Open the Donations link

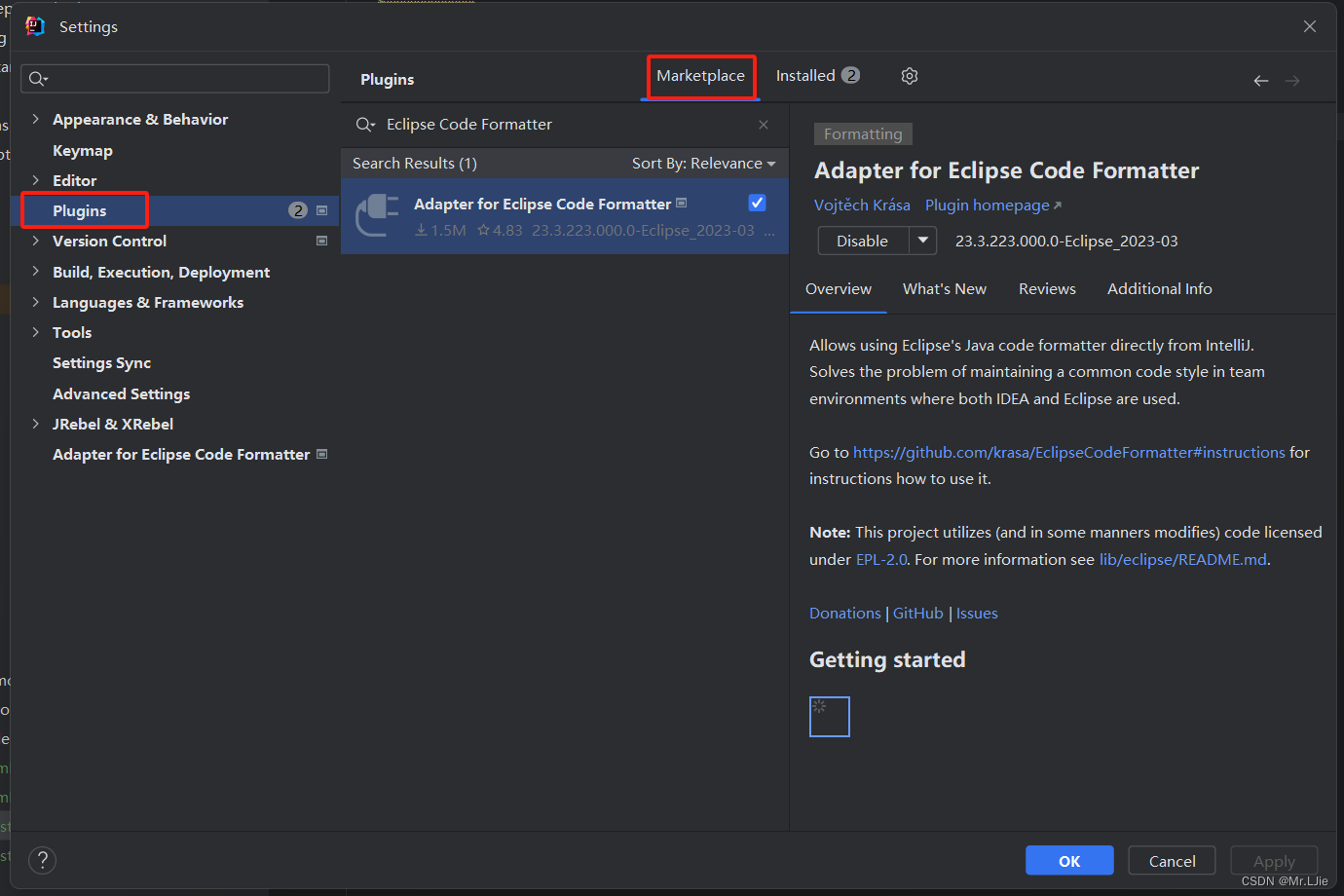[x=844, y=614]
